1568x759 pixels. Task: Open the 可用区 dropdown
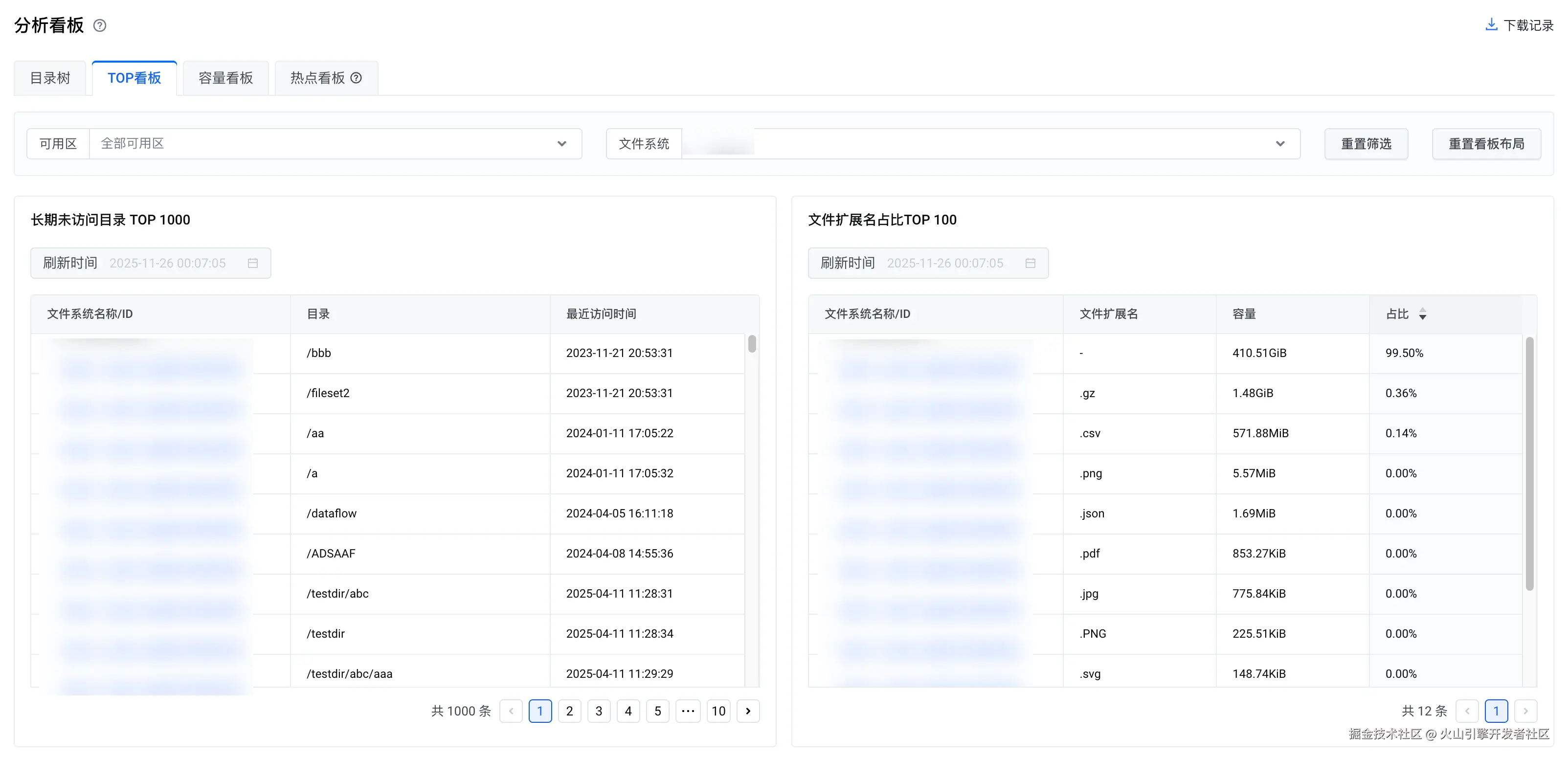click(x=335, y=144)
